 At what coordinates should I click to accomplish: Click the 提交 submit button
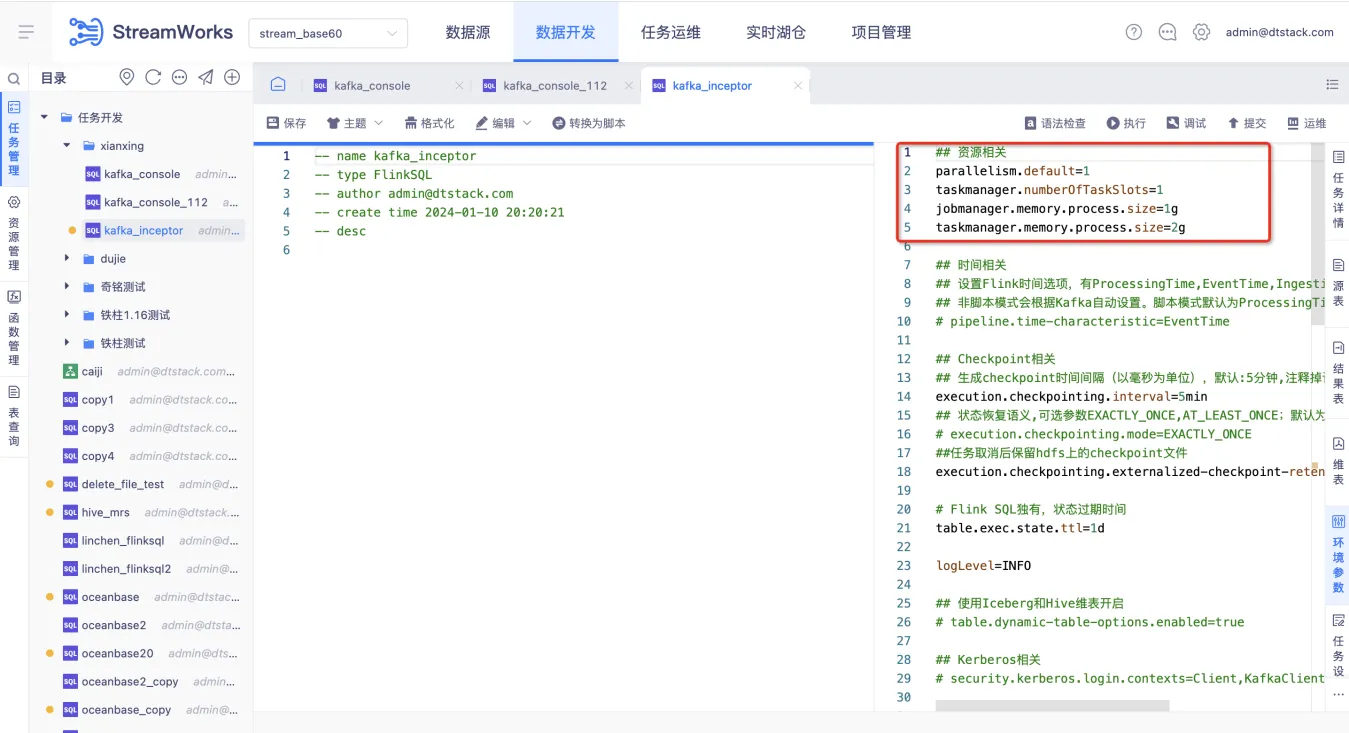[1247, 123]
